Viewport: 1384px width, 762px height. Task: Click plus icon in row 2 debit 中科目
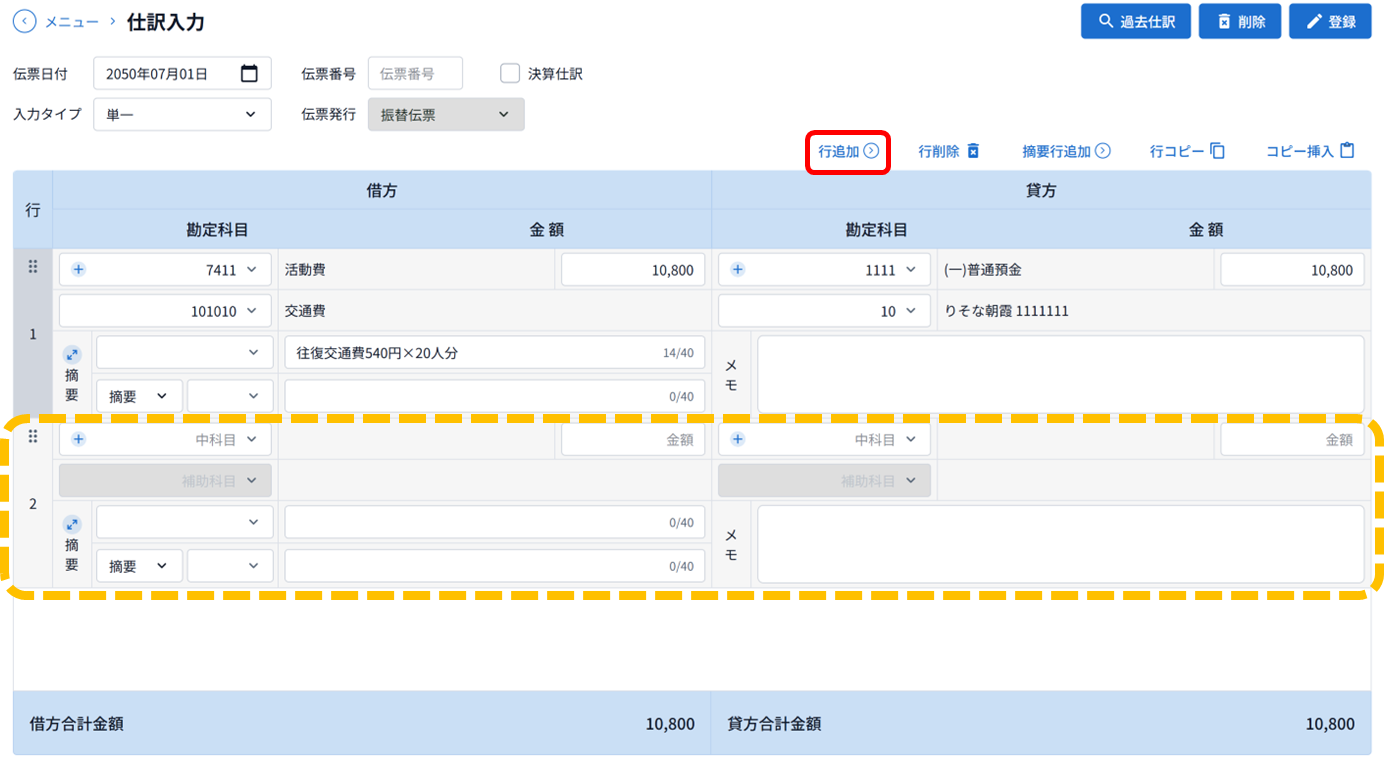(x=79, y=439)
